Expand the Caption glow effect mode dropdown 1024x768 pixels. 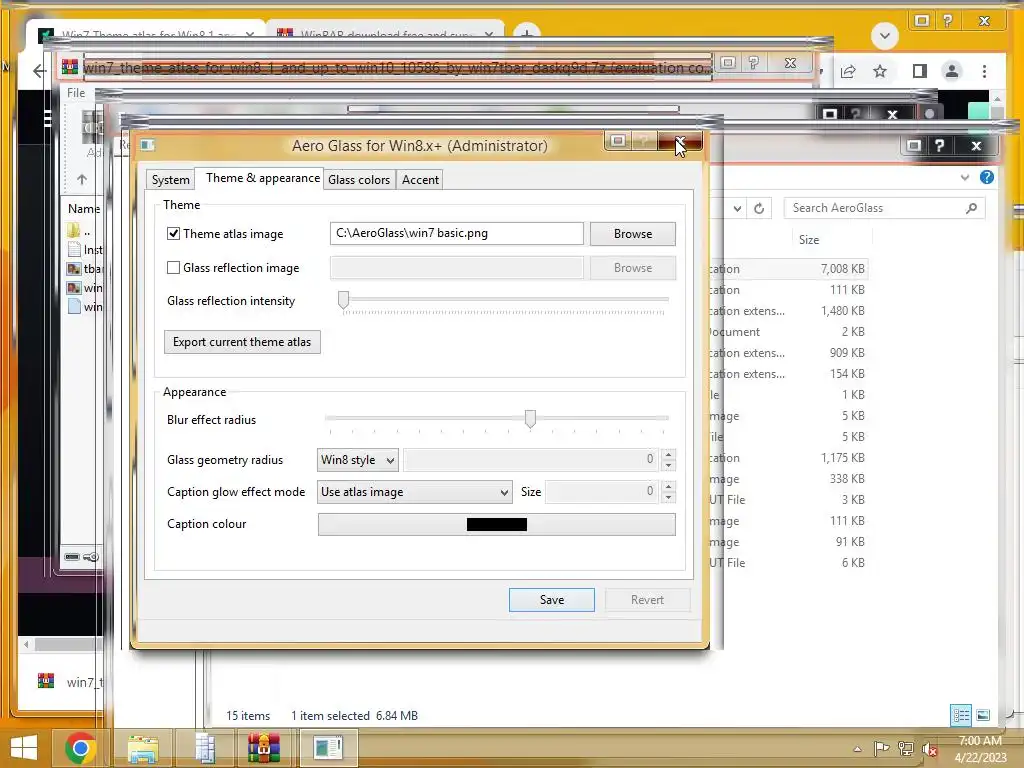415,492
